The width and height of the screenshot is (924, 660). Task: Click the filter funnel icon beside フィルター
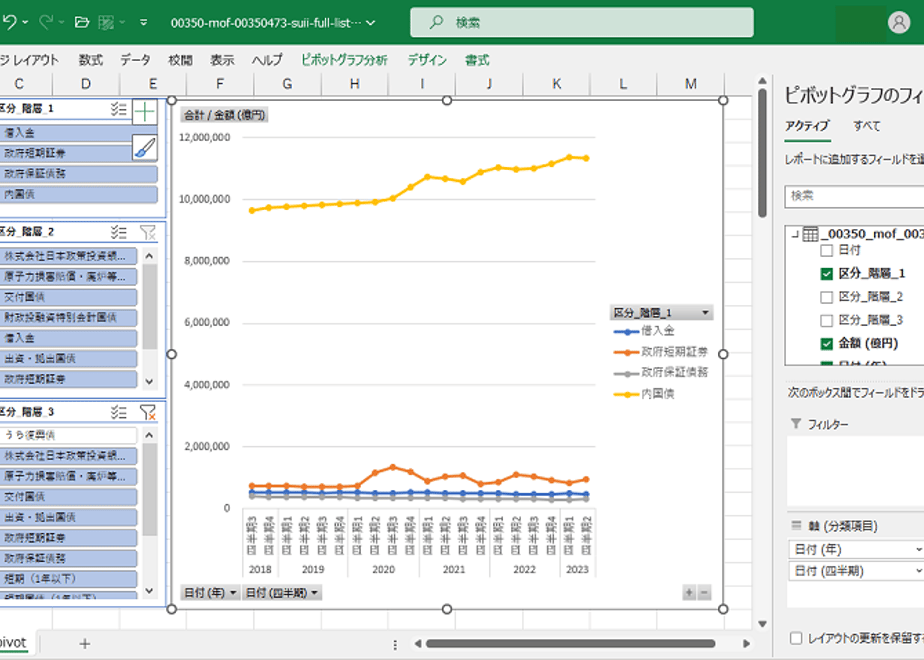coord(796,424)
